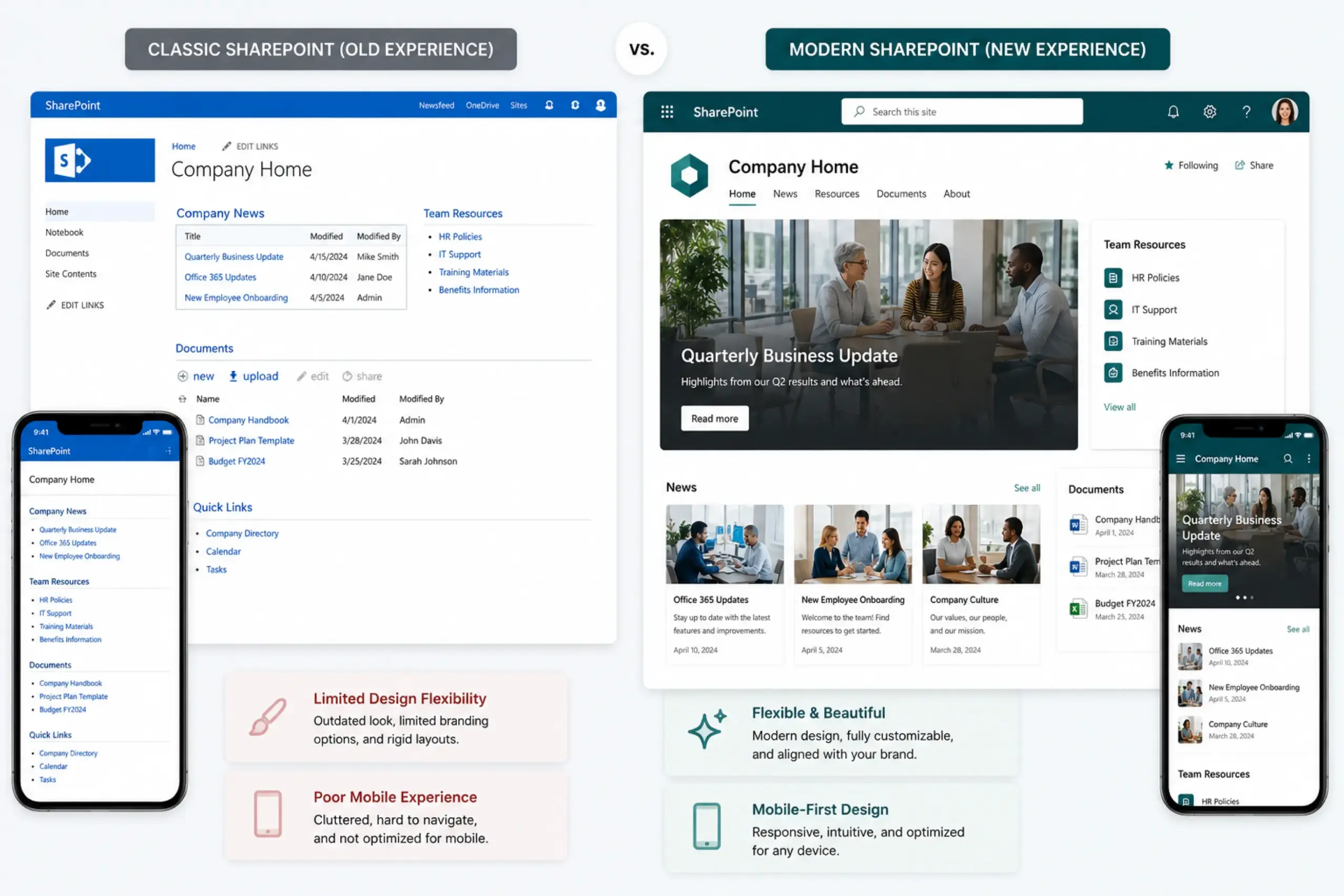The height and width of the screenshot is (896, 1344).
Task: Click Office 365 Updates thumbnail on modern phone
Action: (1190, 657)
